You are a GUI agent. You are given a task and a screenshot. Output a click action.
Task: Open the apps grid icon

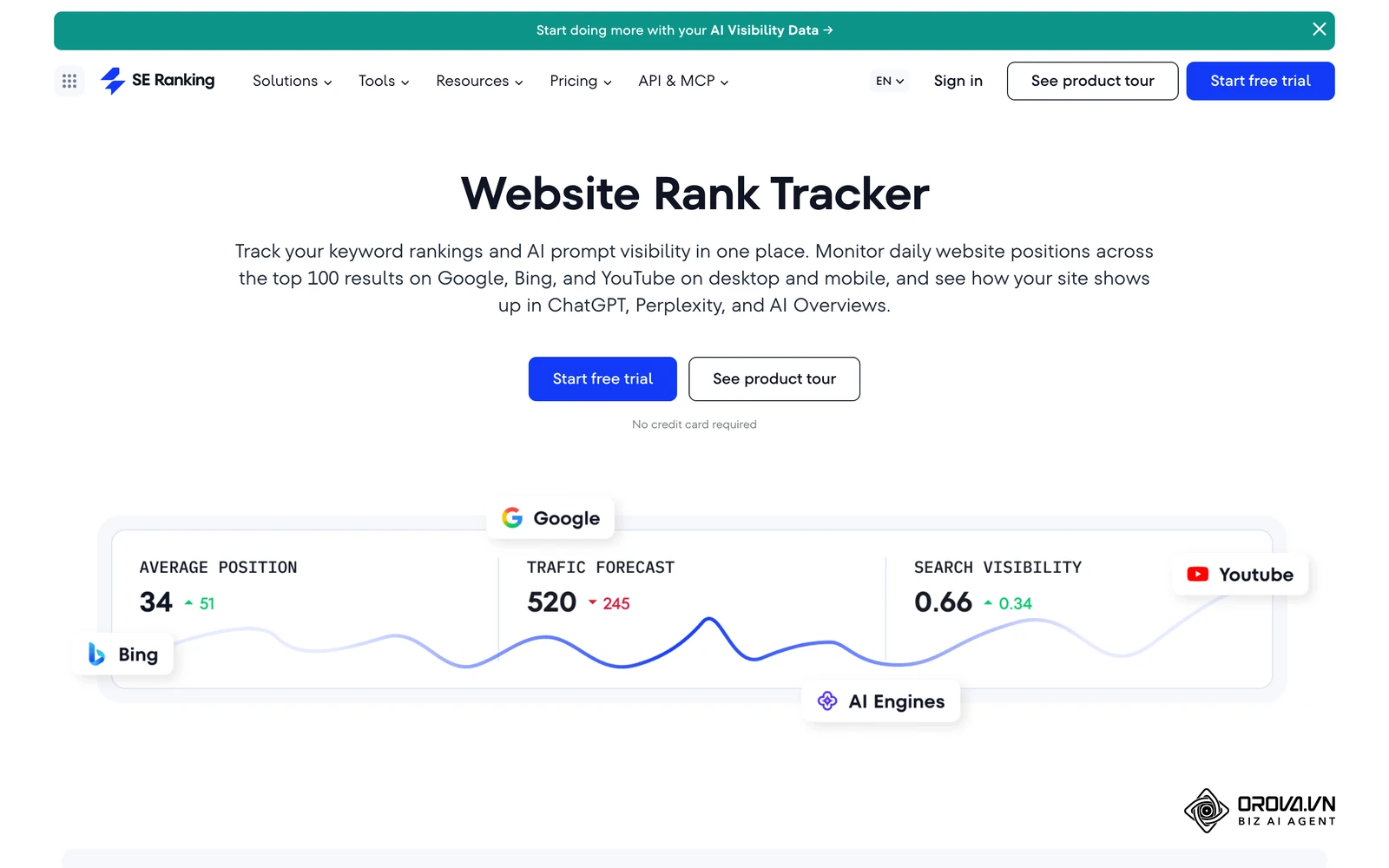pyautogui.click(x=69, y=81)
